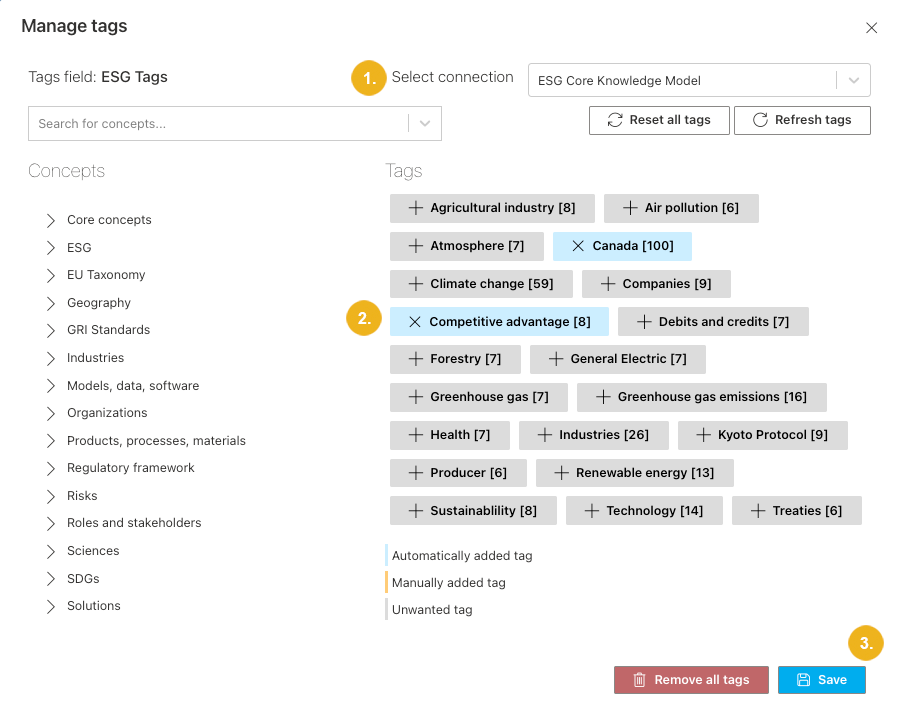Click Remove all tags button

point(691,680)
